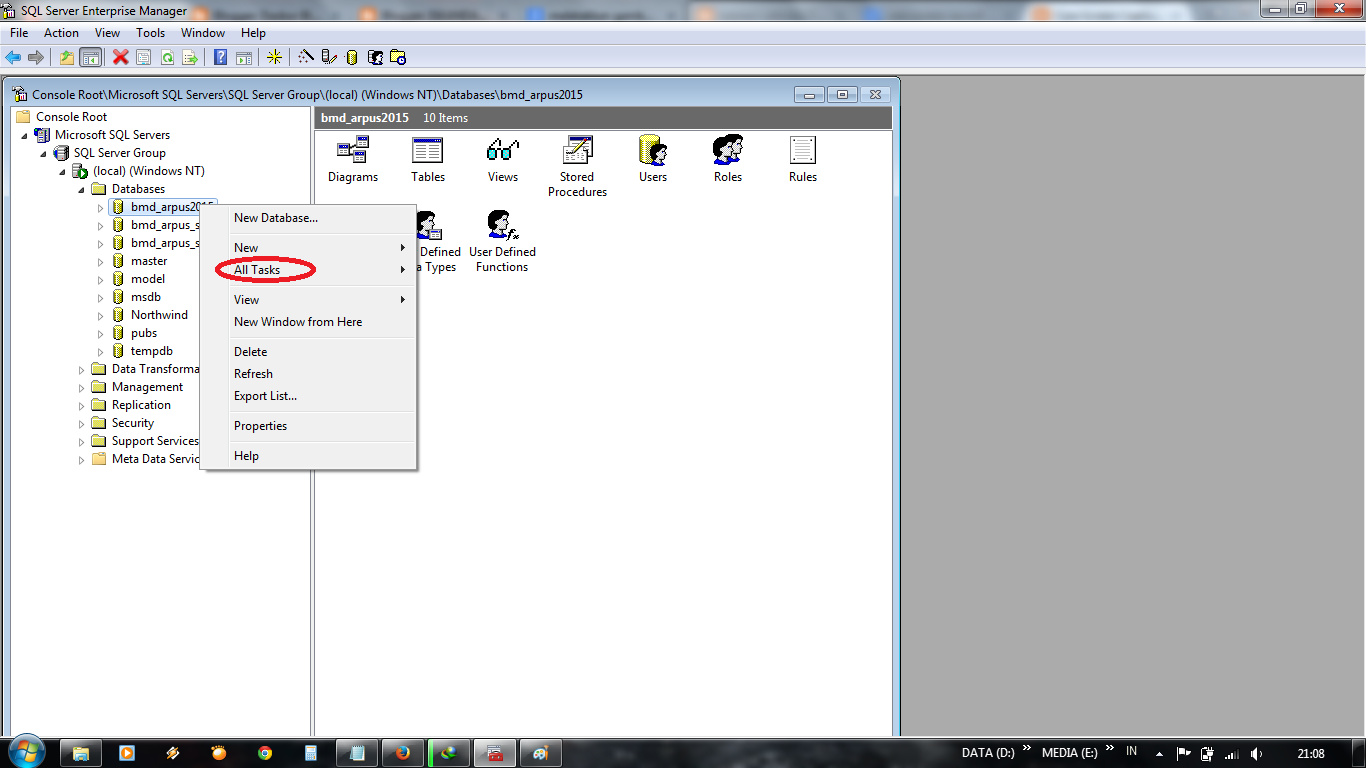Collapse the Databases folder node
1366x768 pixels.
[82, 188]
